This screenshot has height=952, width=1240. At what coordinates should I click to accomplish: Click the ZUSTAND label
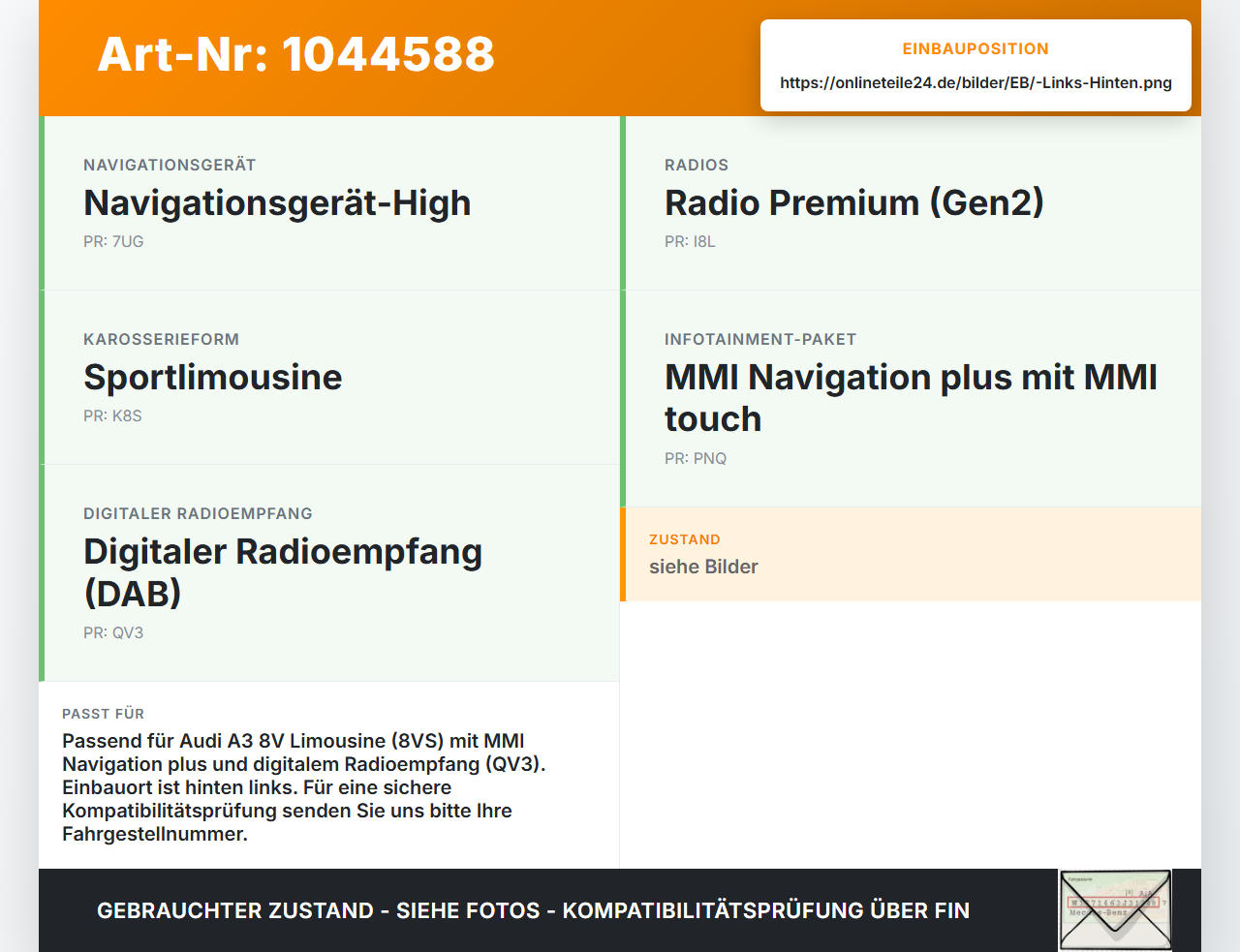pyautogui.click(x=685, y=539)
